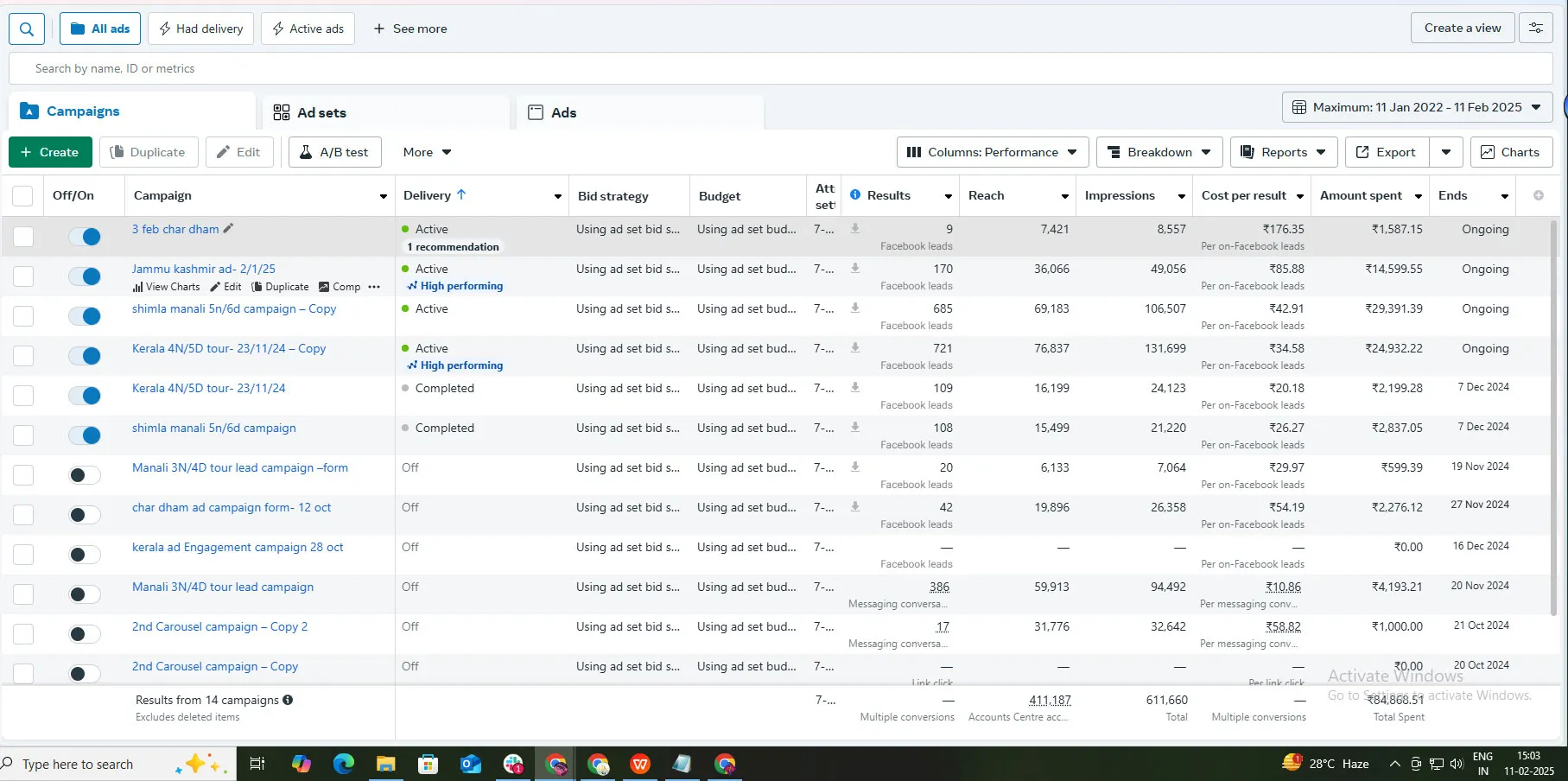Screen dimensions: 1568x781
Task: Click the Results info icon
Action: [x=855, y=195]
